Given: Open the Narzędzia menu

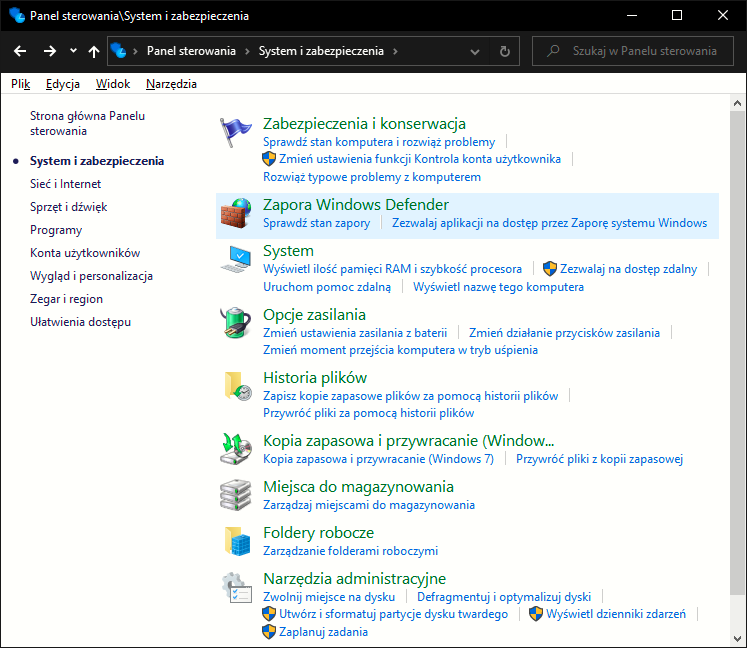Looking at the screenshot, I should pos(172,84).
